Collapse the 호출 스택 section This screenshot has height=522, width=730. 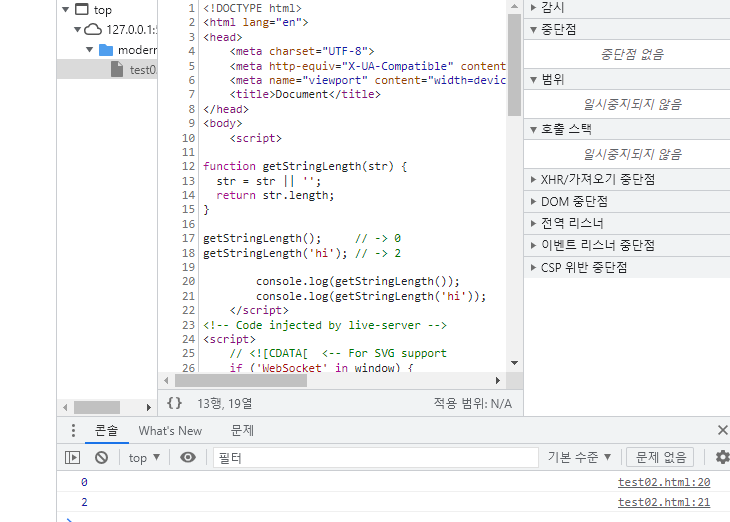coord(534,129)
